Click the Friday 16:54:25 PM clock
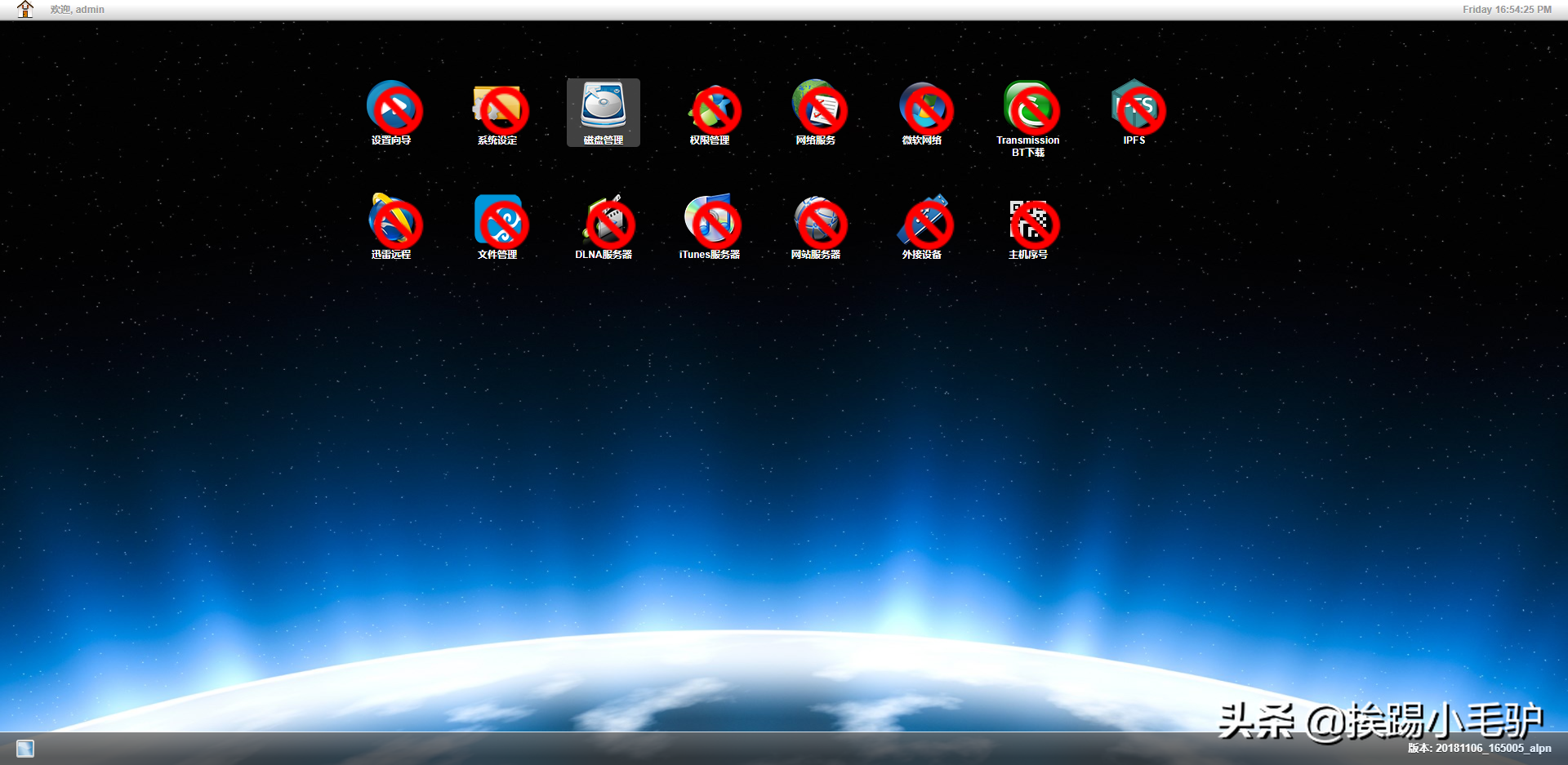This screenshot has height=765, width=1568. [1507, 10]
